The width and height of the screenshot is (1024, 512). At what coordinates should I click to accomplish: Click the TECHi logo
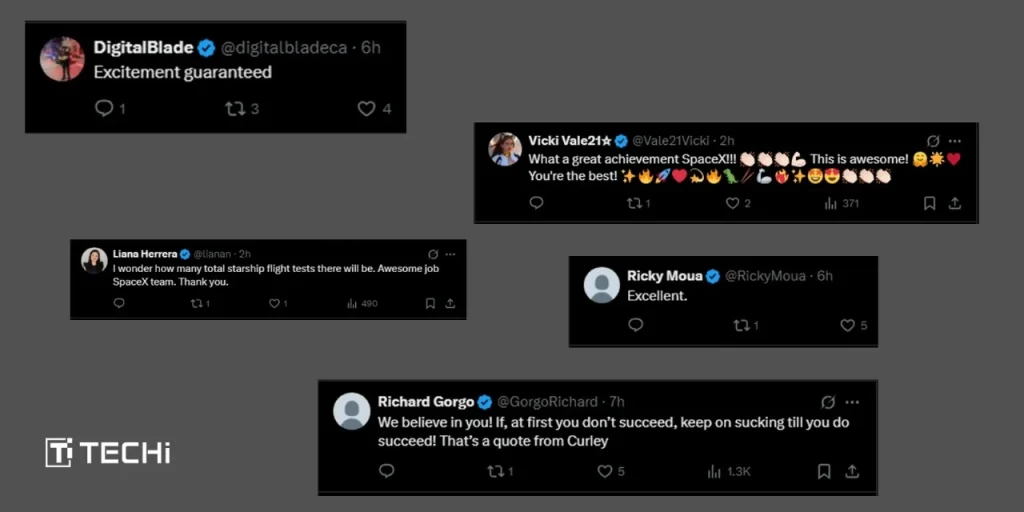click(x=108, y=452)
